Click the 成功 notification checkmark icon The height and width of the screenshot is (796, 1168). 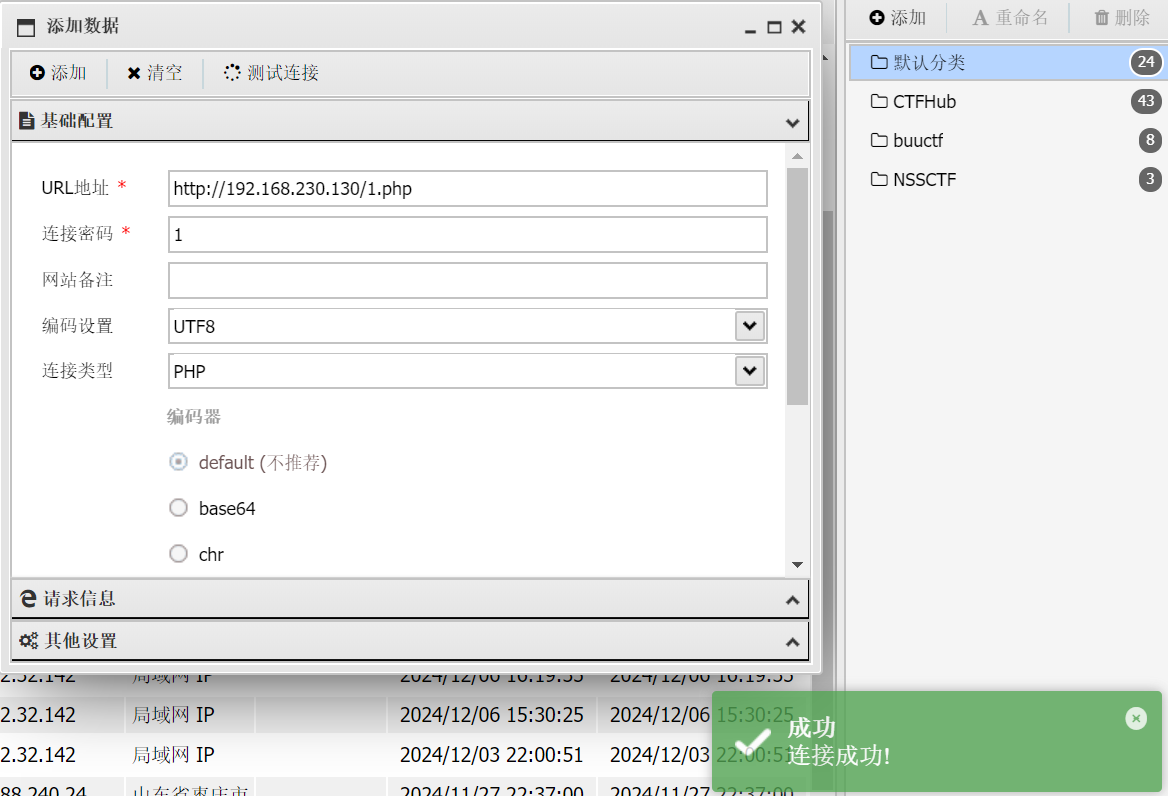[752, 742]
